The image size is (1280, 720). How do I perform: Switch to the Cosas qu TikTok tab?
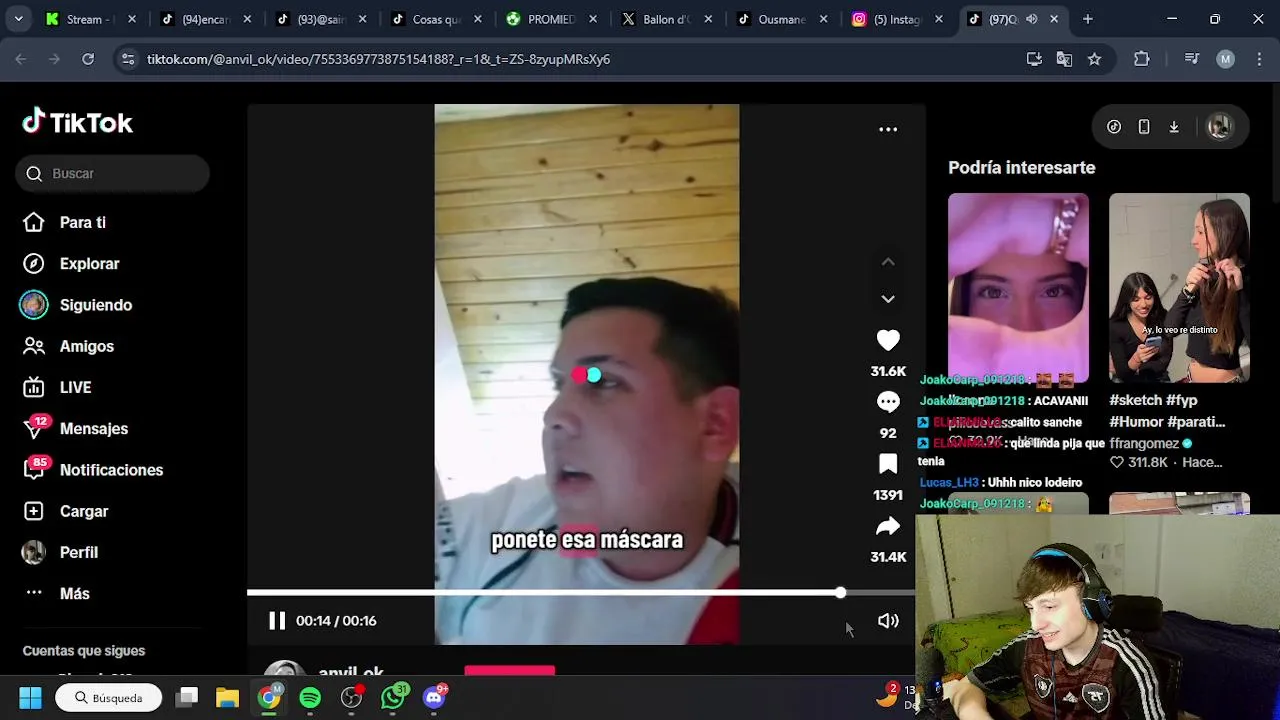click(x=437, y=19)
